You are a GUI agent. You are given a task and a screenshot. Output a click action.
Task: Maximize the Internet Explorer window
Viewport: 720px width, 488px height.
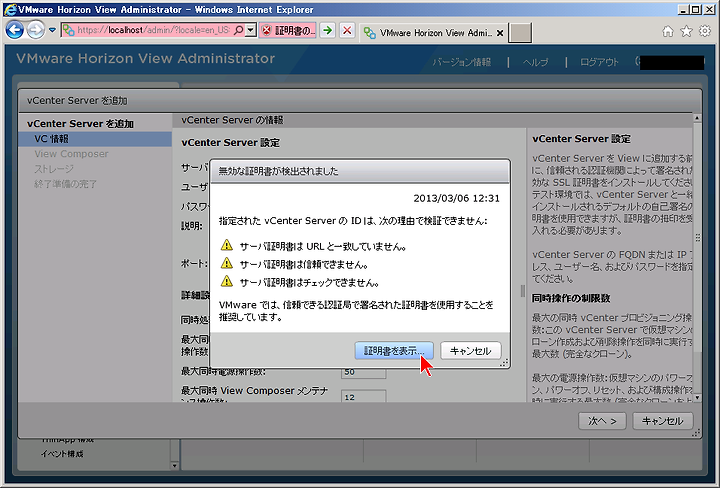click(695, 9)
